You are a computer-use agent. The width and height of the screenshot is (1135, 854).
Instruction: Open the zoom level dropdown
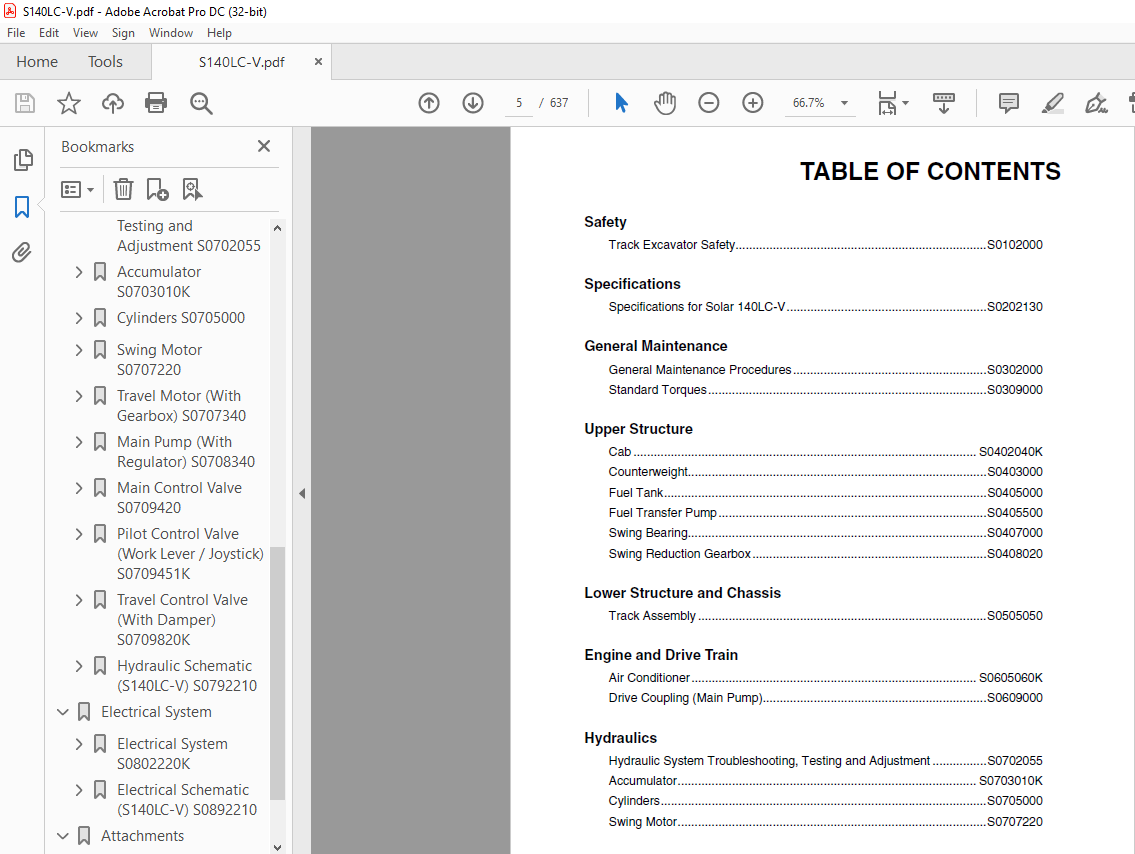point(844,103)
